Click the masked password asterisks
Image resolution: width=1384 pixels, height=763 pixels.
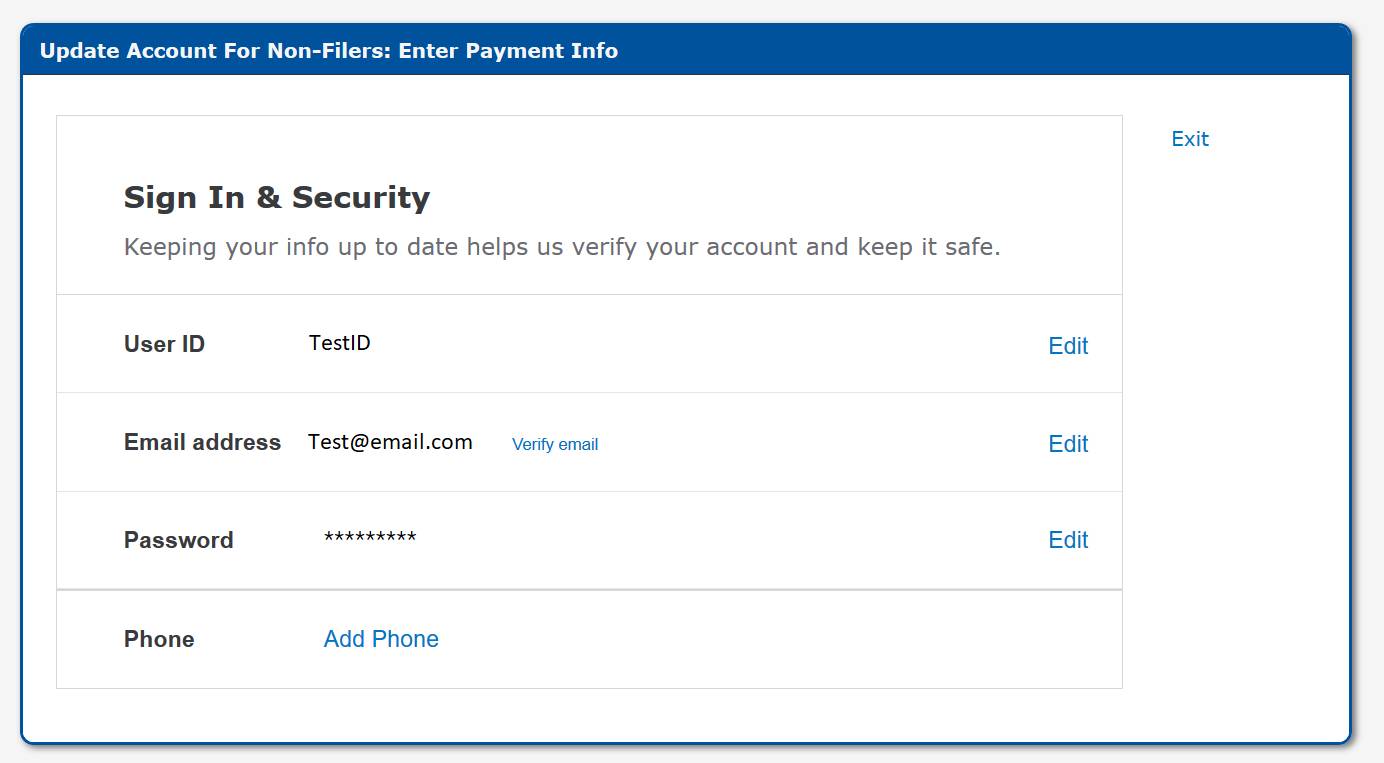coord(370,539)
